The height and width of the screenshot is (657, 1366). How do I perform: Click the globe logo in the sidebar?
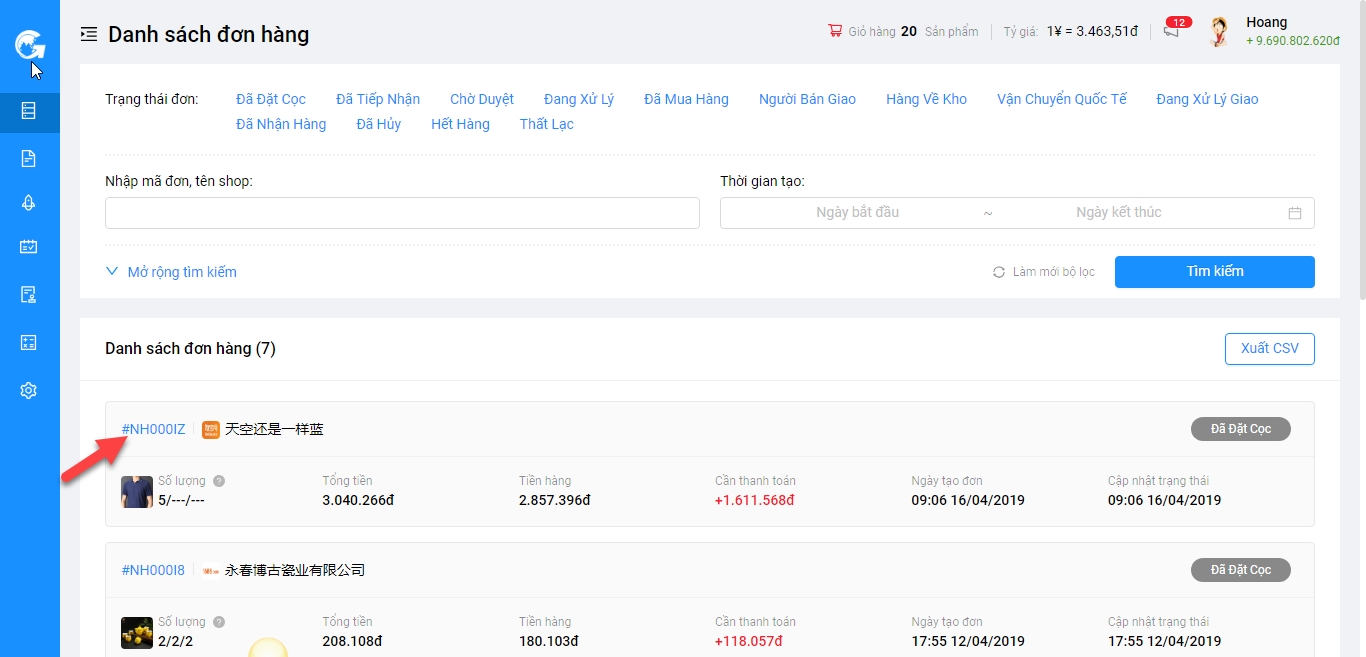tap(29, 45)
